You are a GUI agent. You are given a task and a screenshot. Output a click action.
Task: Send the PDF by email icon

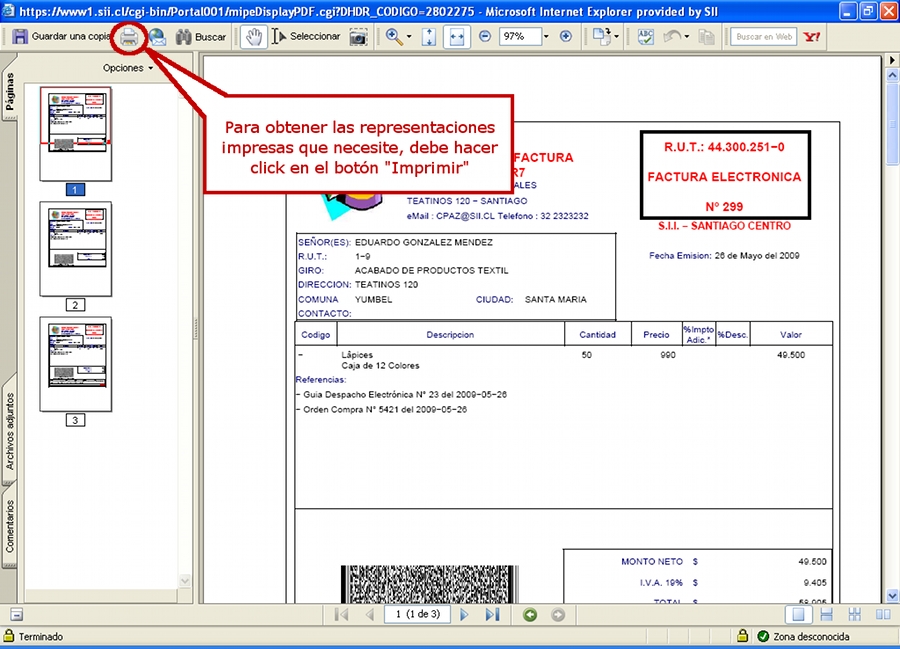(157, 37)
